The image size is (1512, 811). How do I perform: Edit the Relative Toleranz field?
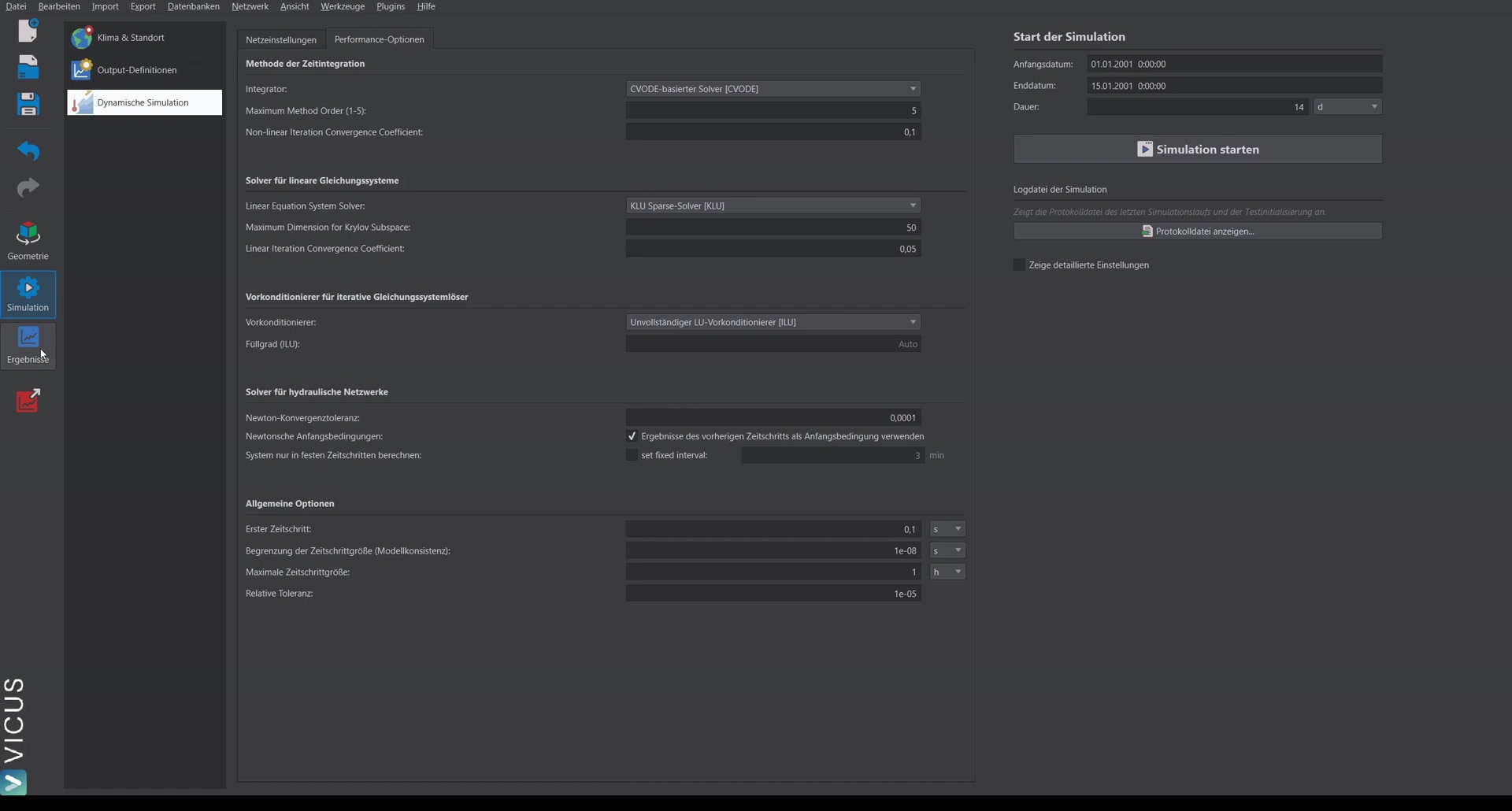click(773, 593)
